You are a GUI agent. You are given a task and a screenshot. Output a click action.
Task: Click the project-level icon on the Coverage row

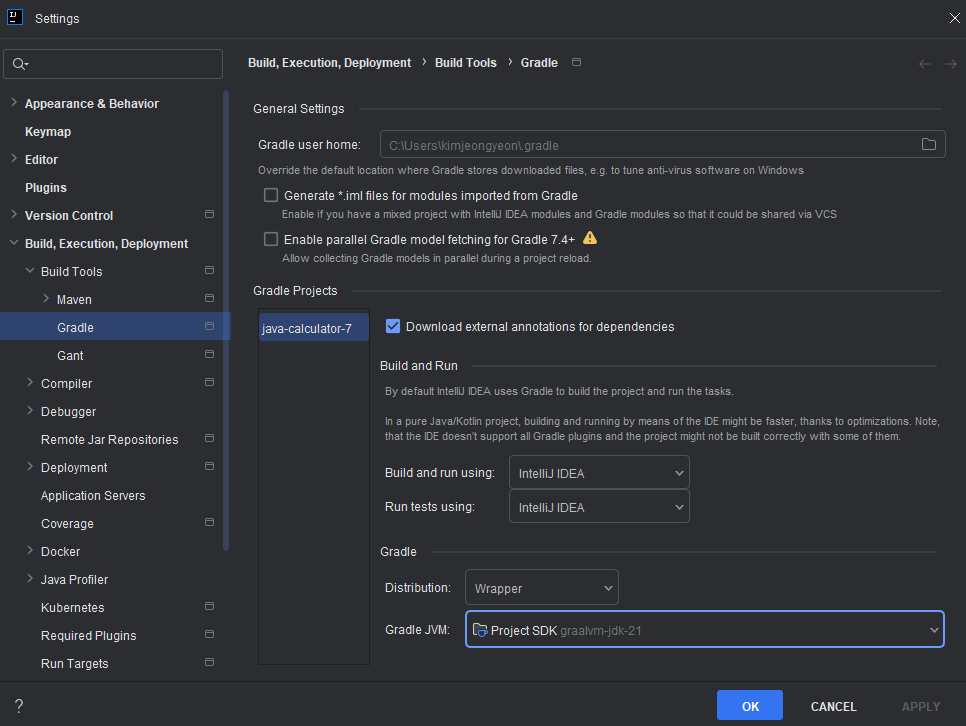pos(209,523)
